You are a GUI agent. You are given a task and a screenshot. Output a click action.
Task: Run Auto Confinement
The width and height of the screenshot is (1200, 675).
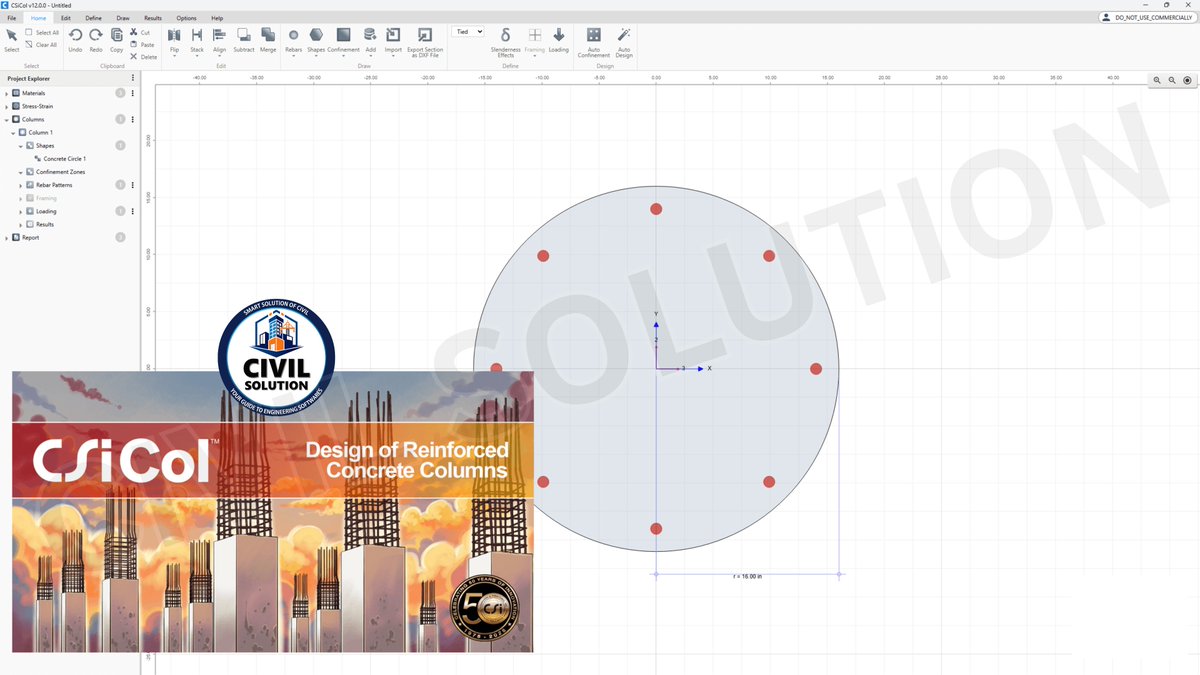click(594, 42)
